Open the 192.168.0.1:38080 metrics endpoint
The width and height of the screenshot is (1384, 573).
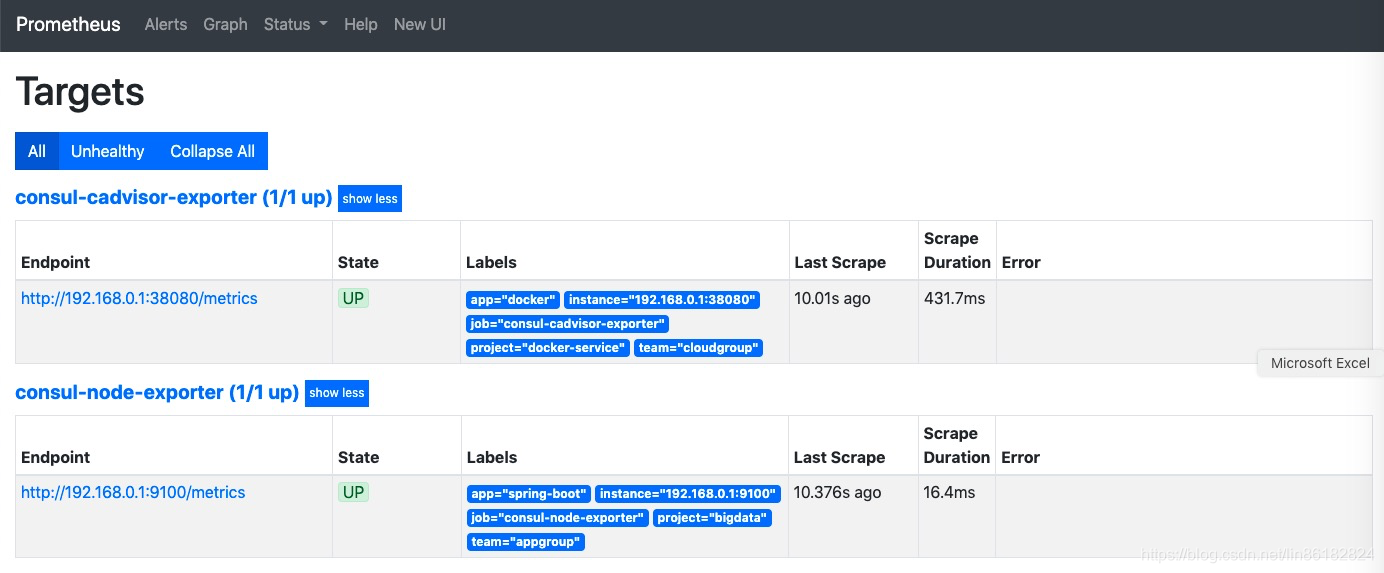[x=139, y=298]
